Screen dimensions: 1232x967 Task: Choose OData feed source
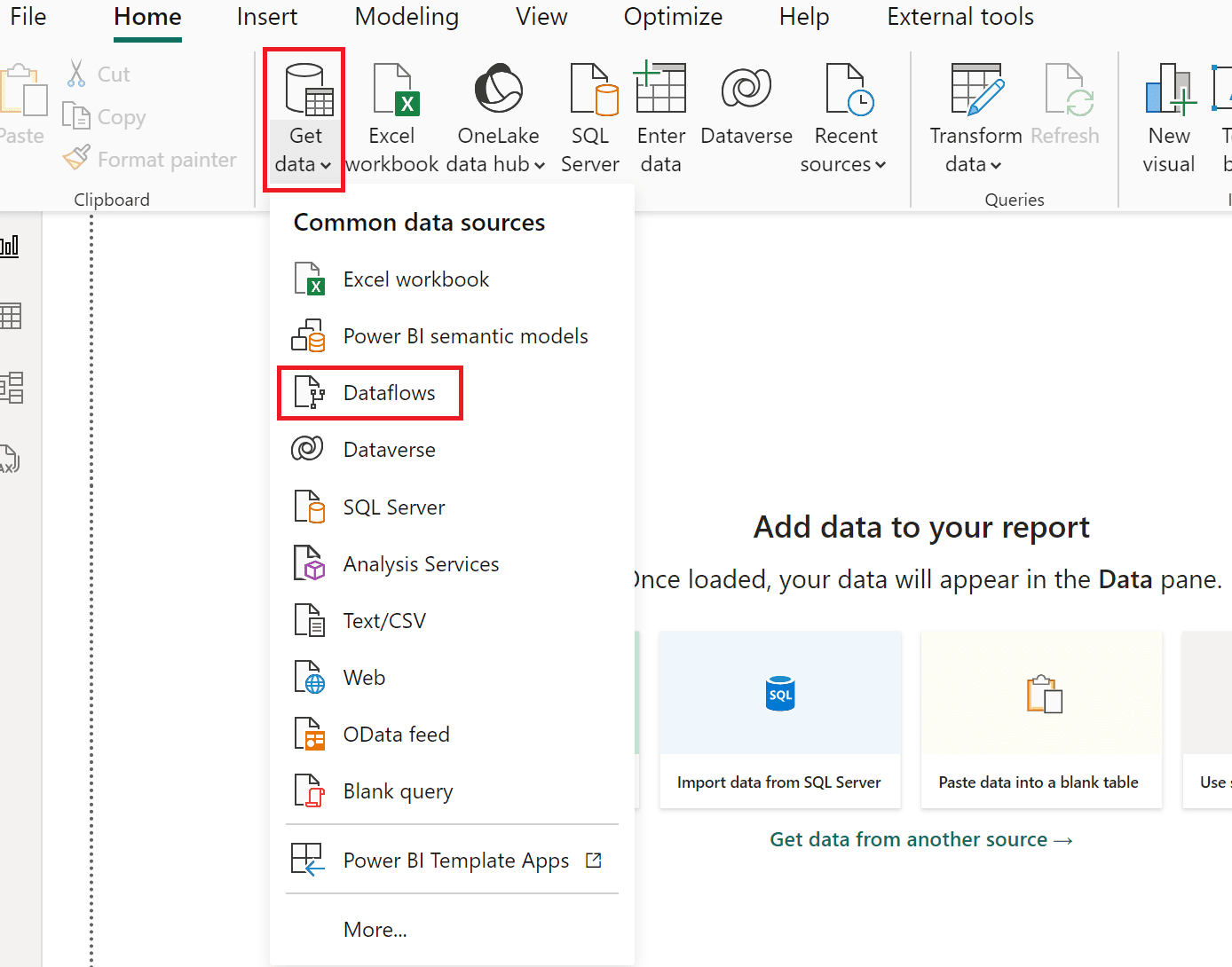(x=453, y=735)
